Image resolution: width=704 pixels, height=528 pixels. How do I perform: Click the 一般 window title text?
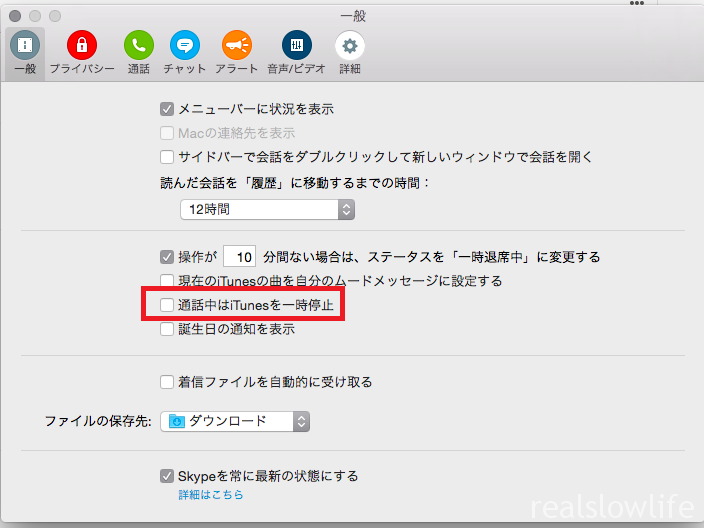(353, 16)
